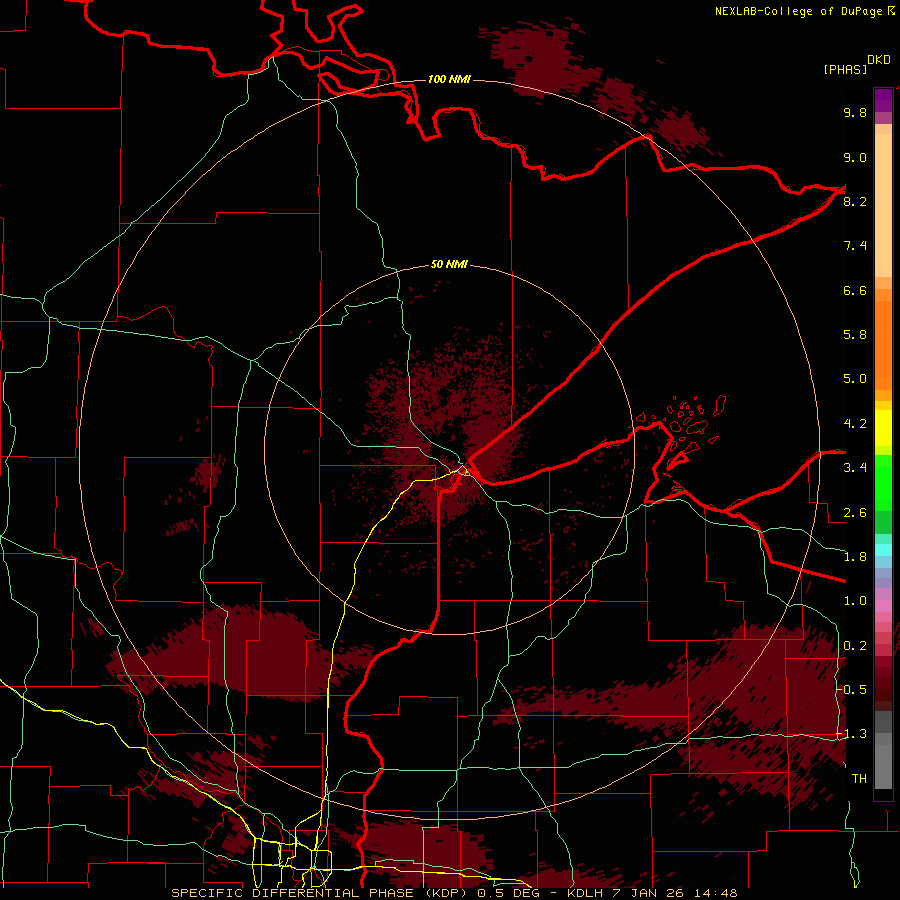Click the 5.8 color scale label
The width and height of the screenshot is (900, 900).
point(855,335)
